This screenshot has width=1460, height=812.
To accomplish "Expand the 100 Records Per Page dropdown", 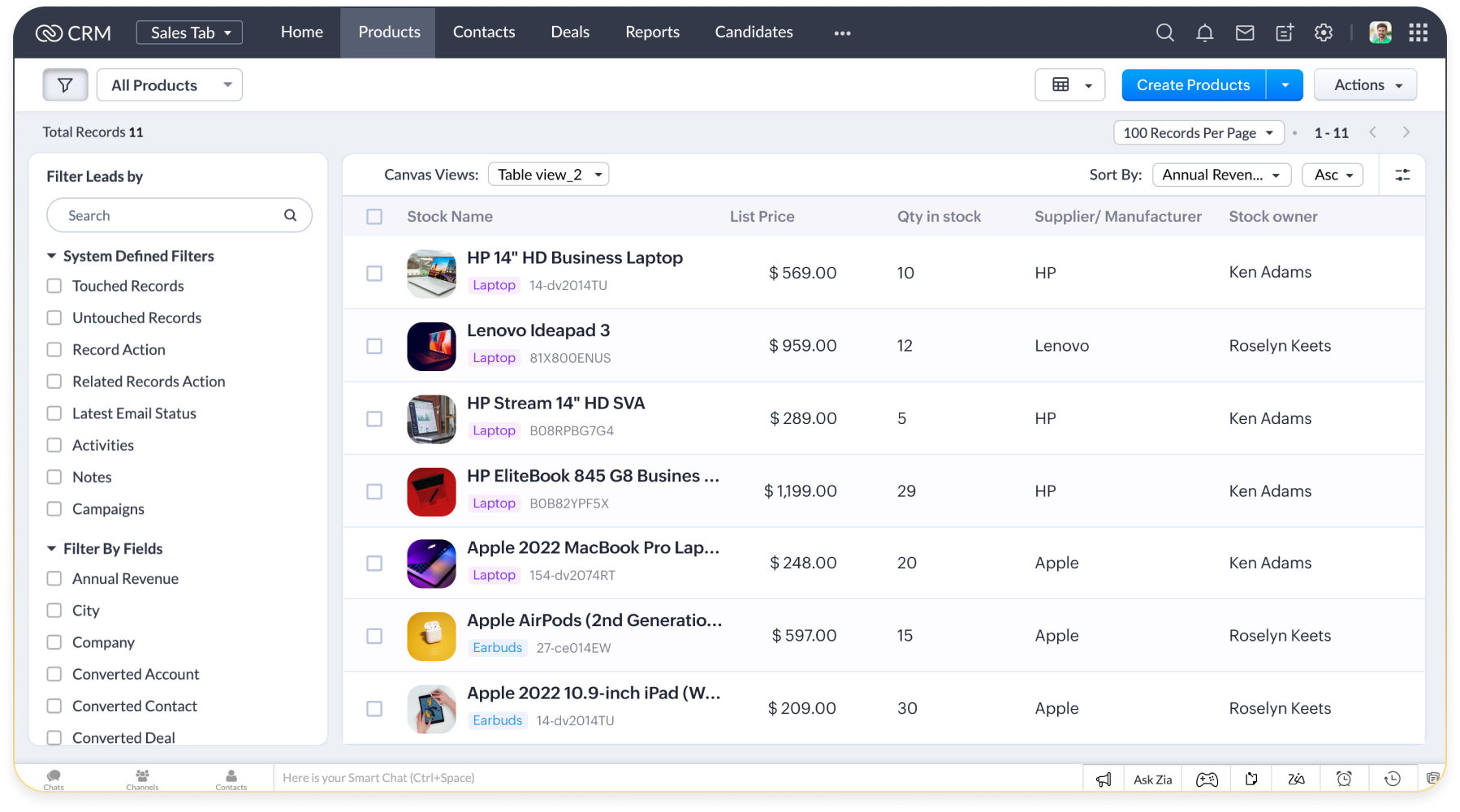I will click(1198, 132).
